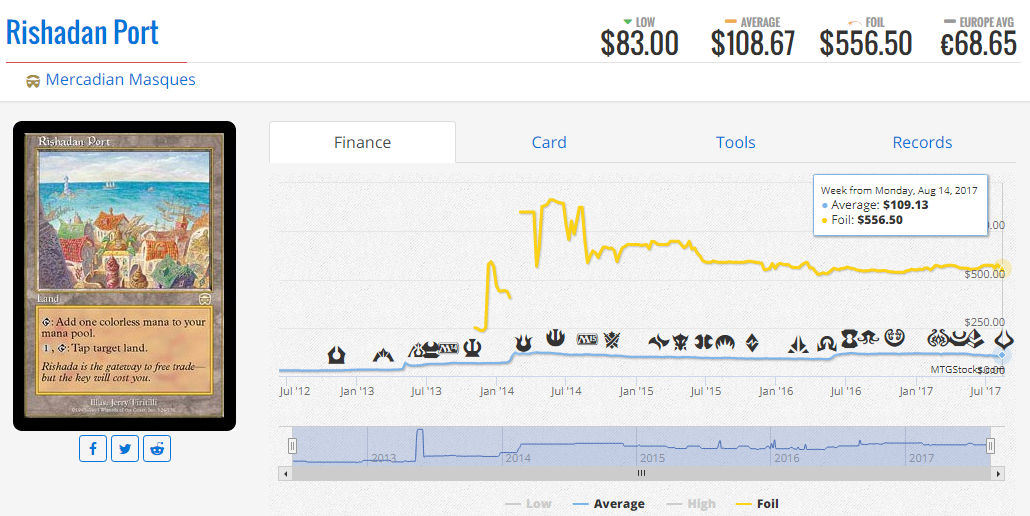Toggle the Foil series in legend

coord(757,504)
